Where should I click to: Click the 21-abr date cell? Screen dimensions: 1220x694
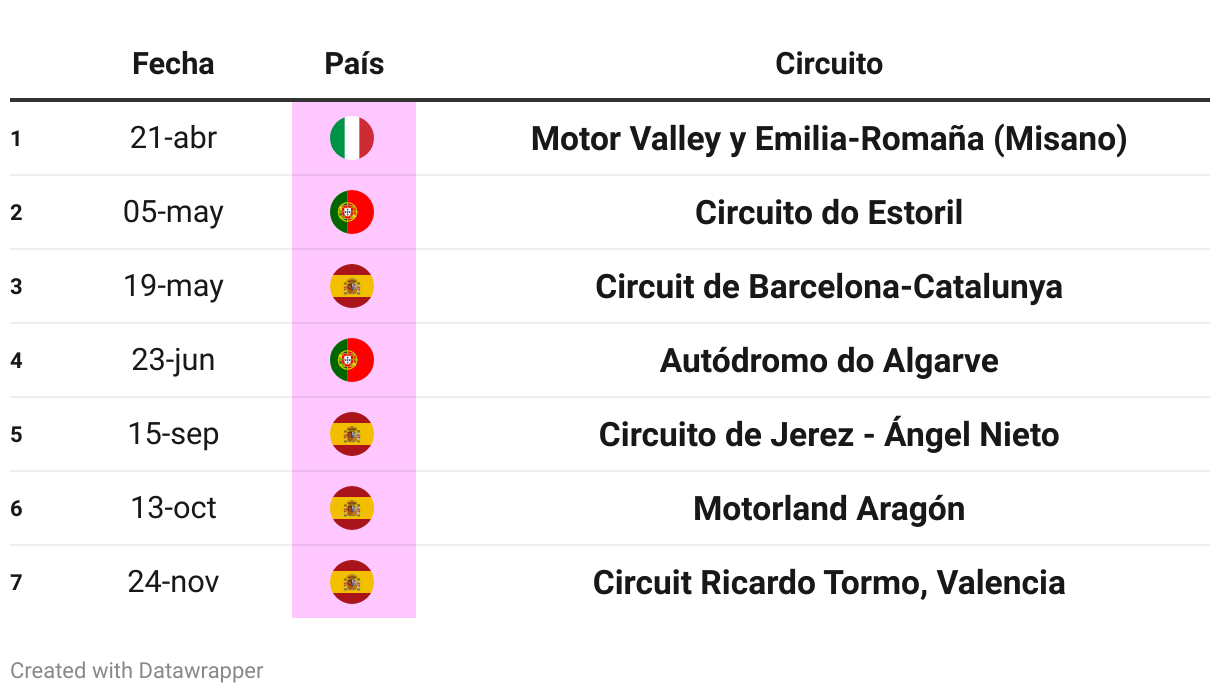(173, 138)
